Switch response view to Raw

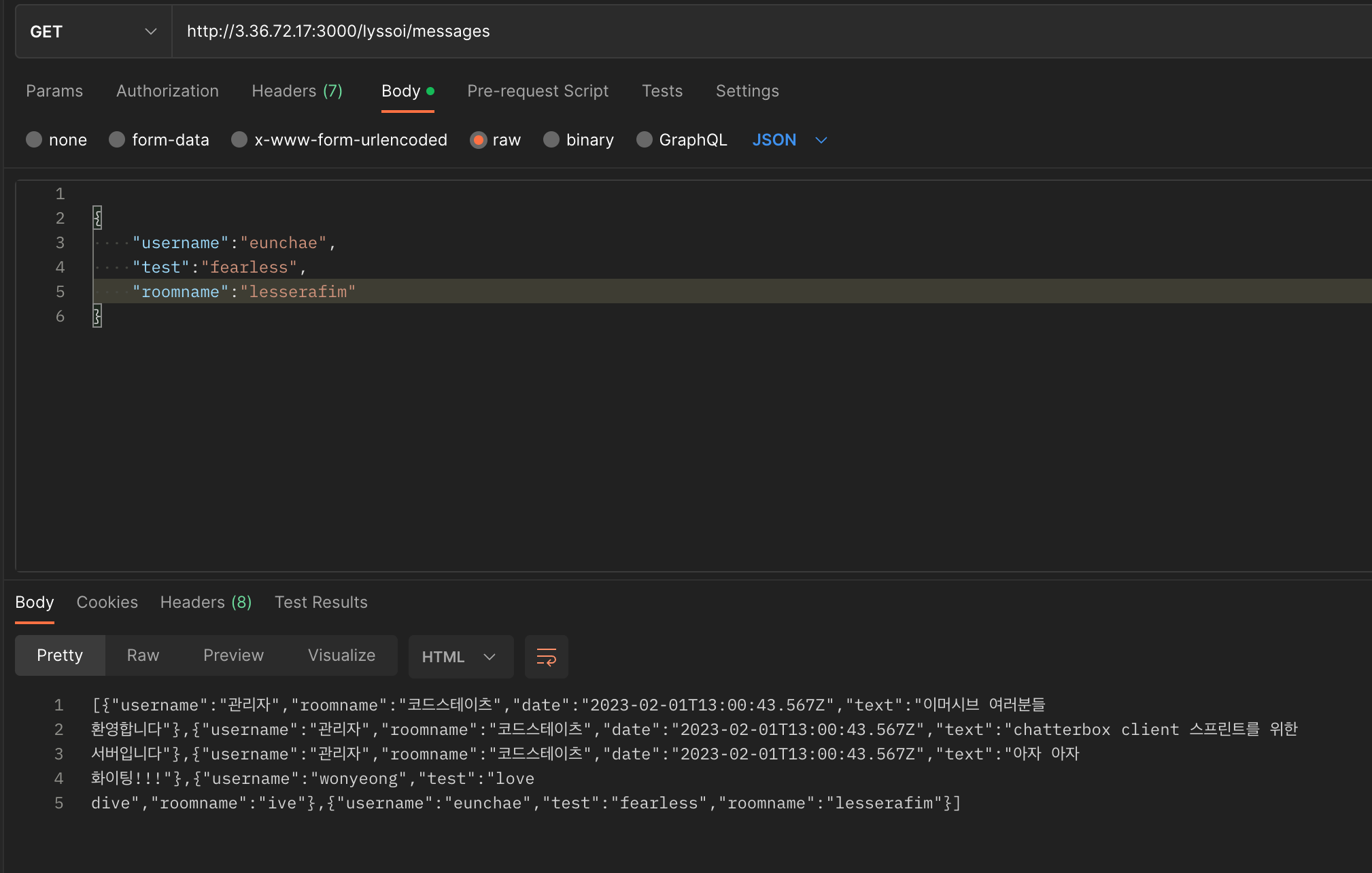143,655
